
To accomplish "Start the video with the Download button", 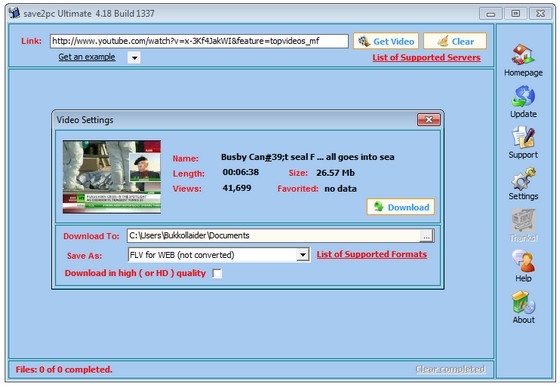I will click(x=401, y=207).
